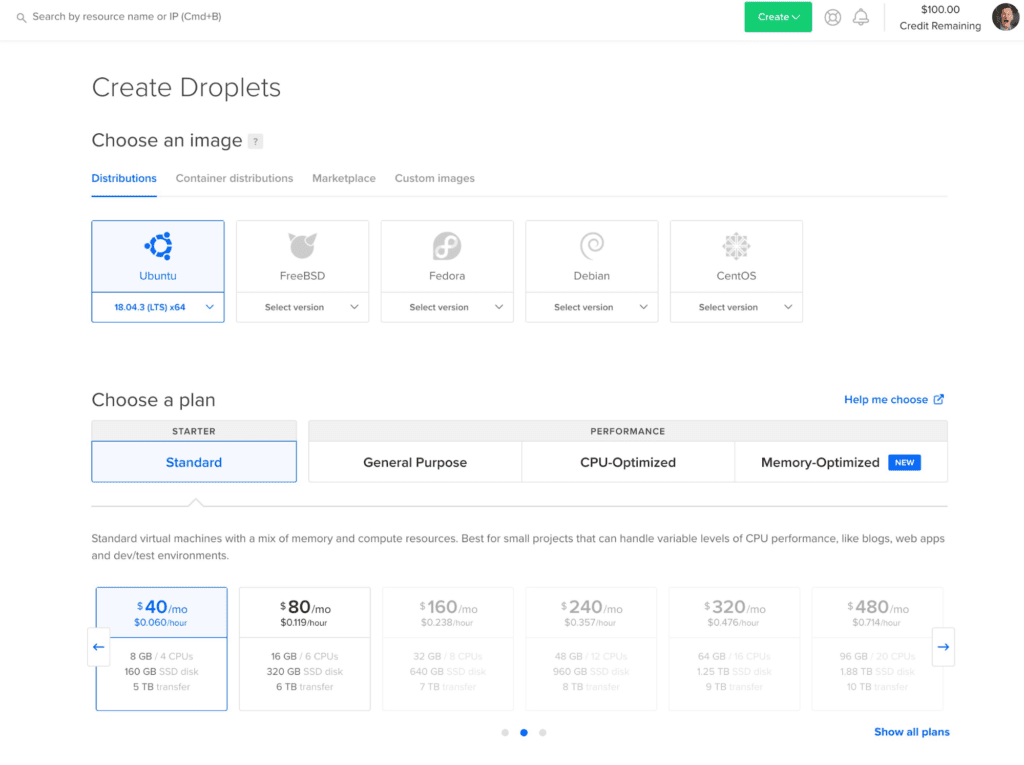Open the support lifebuoy icon
Image resolution: width=1024 pixels, height=765 pixels.
pyautogui.click(x=833, y=18)
